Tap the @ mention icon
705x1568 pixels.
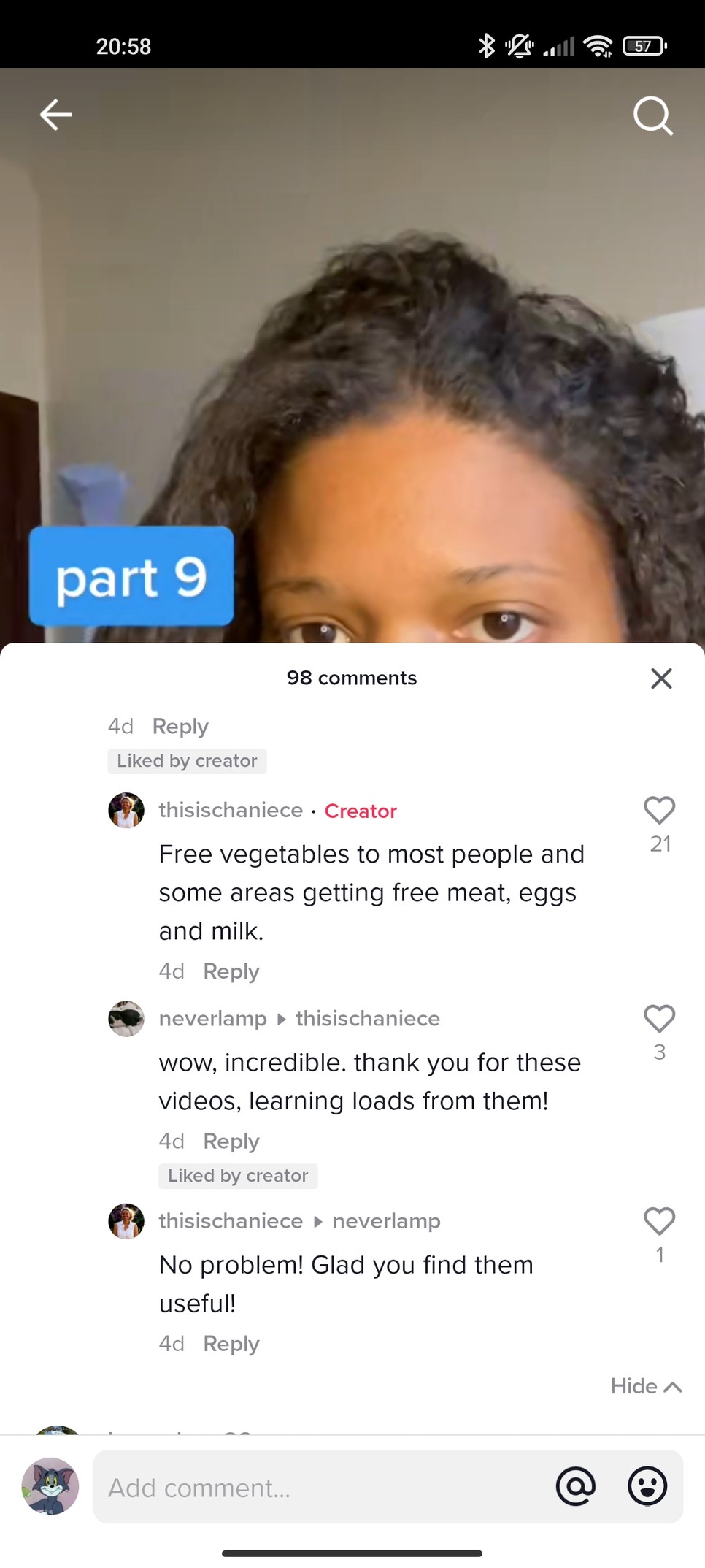(x=576, y=1486)
